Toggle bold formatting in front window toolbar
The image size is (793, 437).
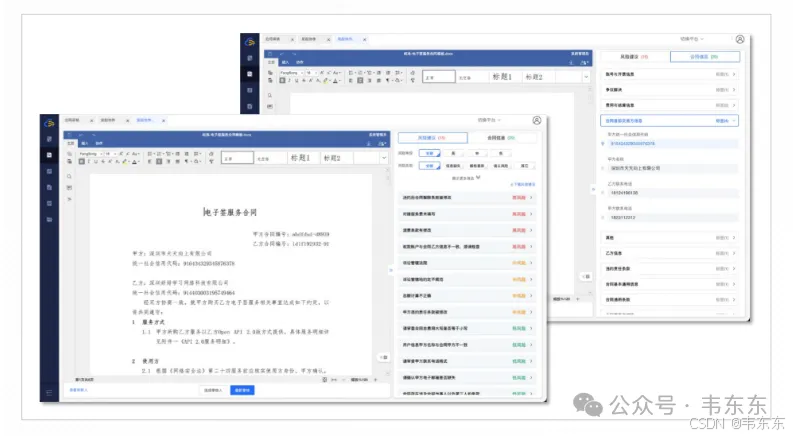coord(81,162)
